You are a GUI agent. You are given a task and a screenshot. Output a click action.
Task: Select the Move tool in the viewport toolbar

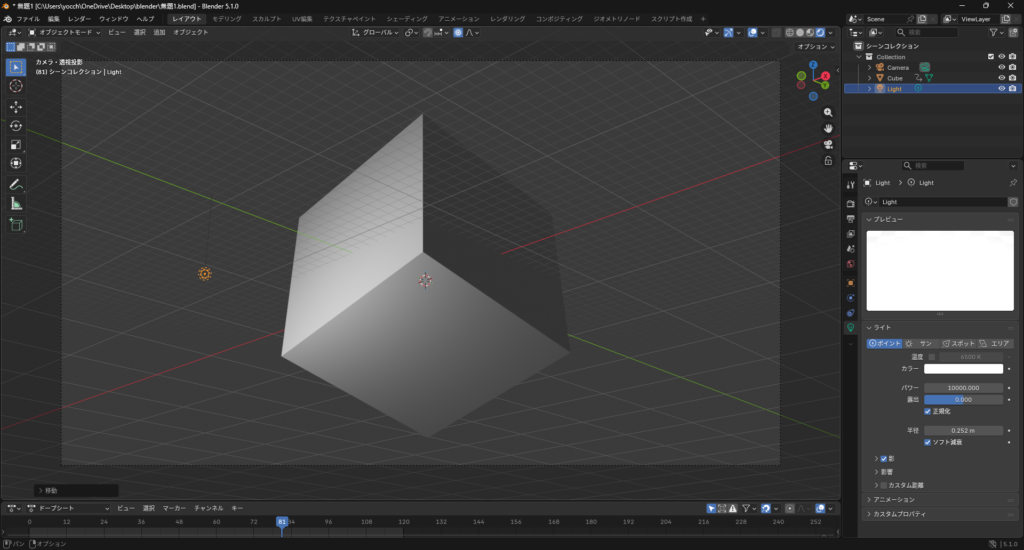(x=16, y=106)
